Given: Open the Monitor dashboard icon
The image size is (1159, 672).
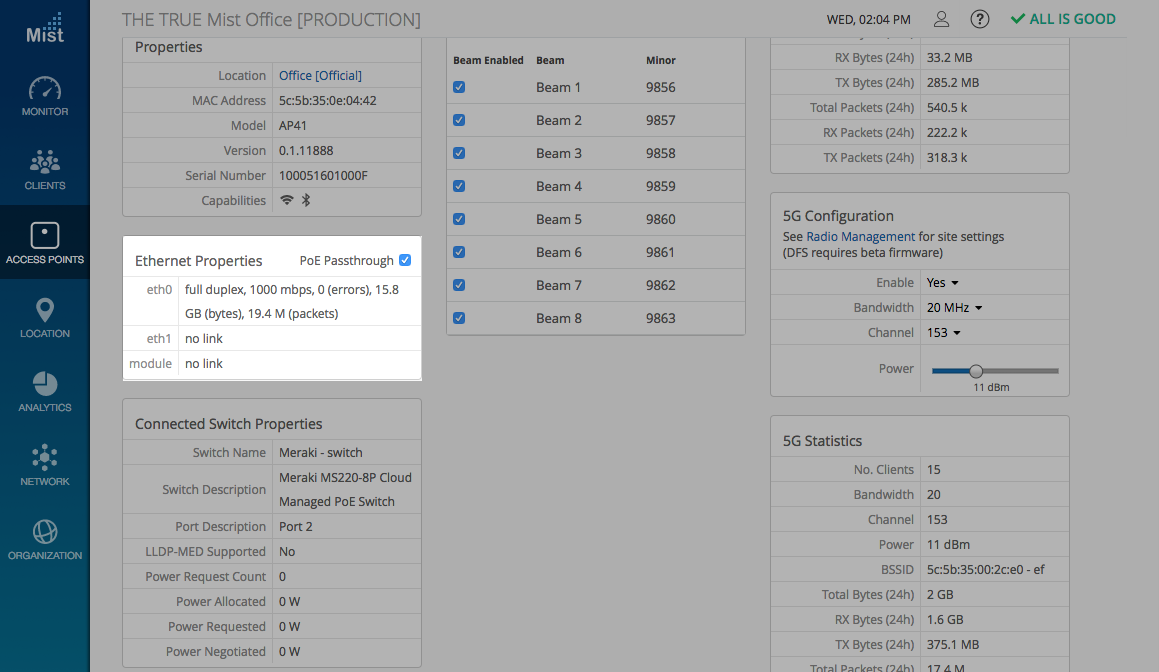Looking at the screenshot, I should click(x=45, y=89).
